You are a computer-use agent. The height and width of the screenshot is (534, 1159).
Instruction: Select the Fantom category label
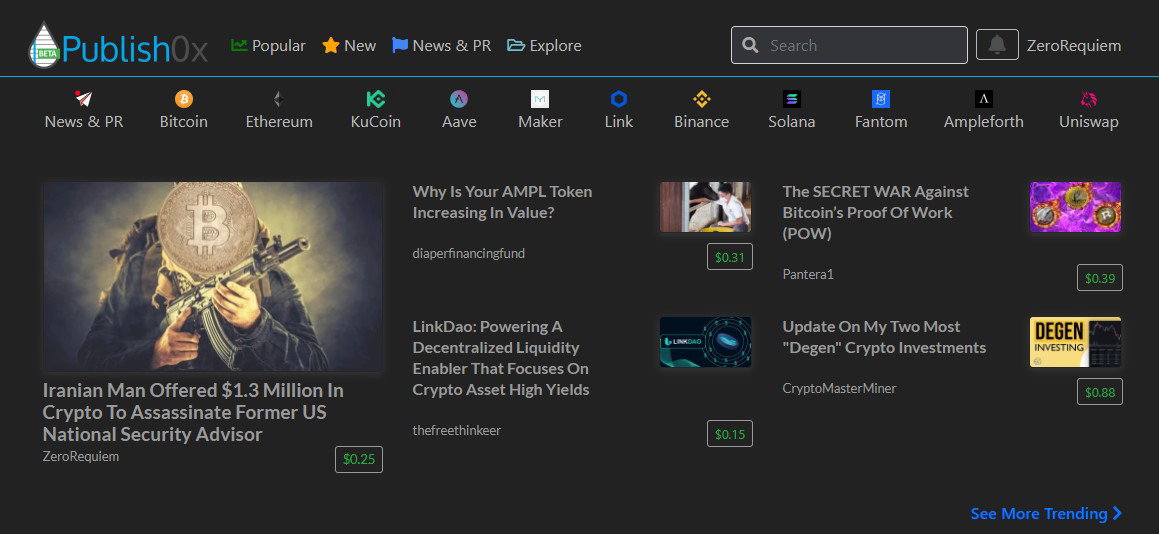click(x=880, y=122)
